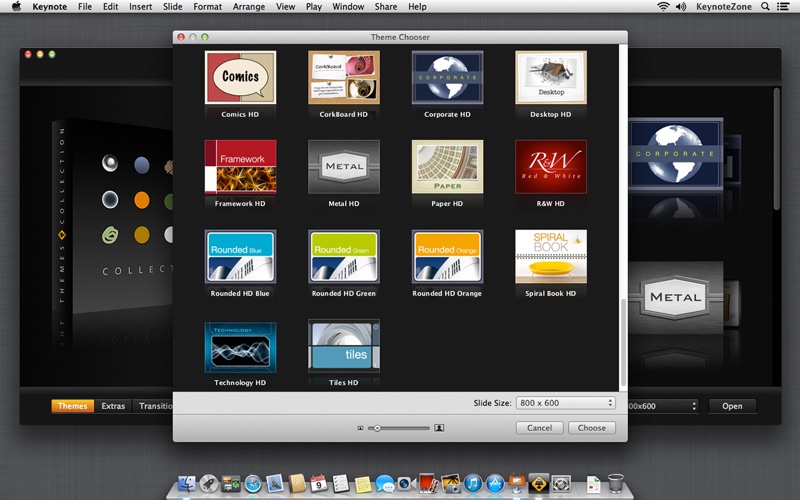The image size is (800, 500).
Task: Open the Share menu
Action: pos(386,7)
